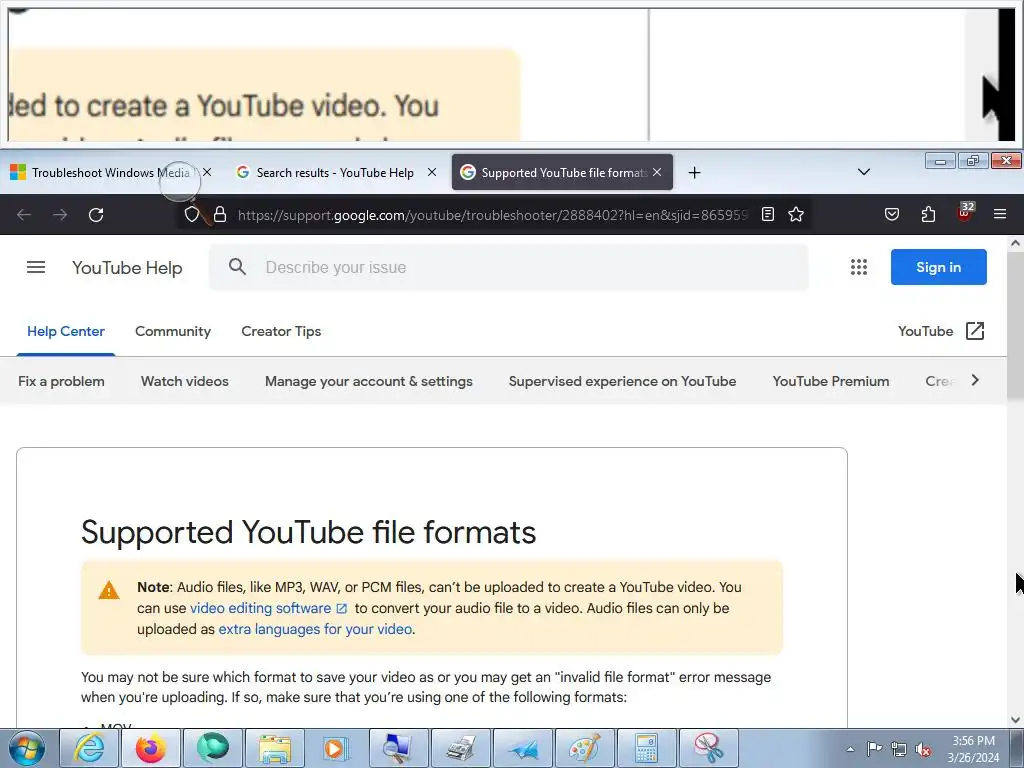The width and height of the screenshot is (1024, 768).
Task: Open Google apps grid
Action: (859, 267)
